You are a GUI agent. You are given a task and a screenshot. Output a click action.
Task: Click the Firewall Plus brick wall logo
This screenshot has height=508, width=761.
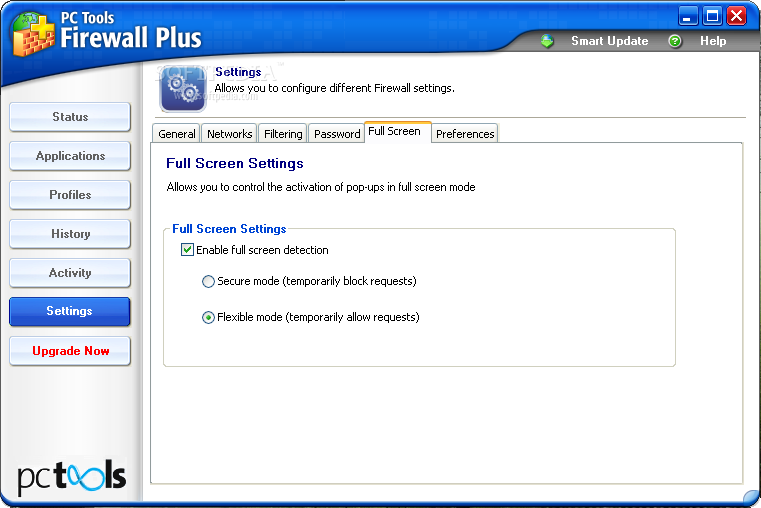click(33, 35)
